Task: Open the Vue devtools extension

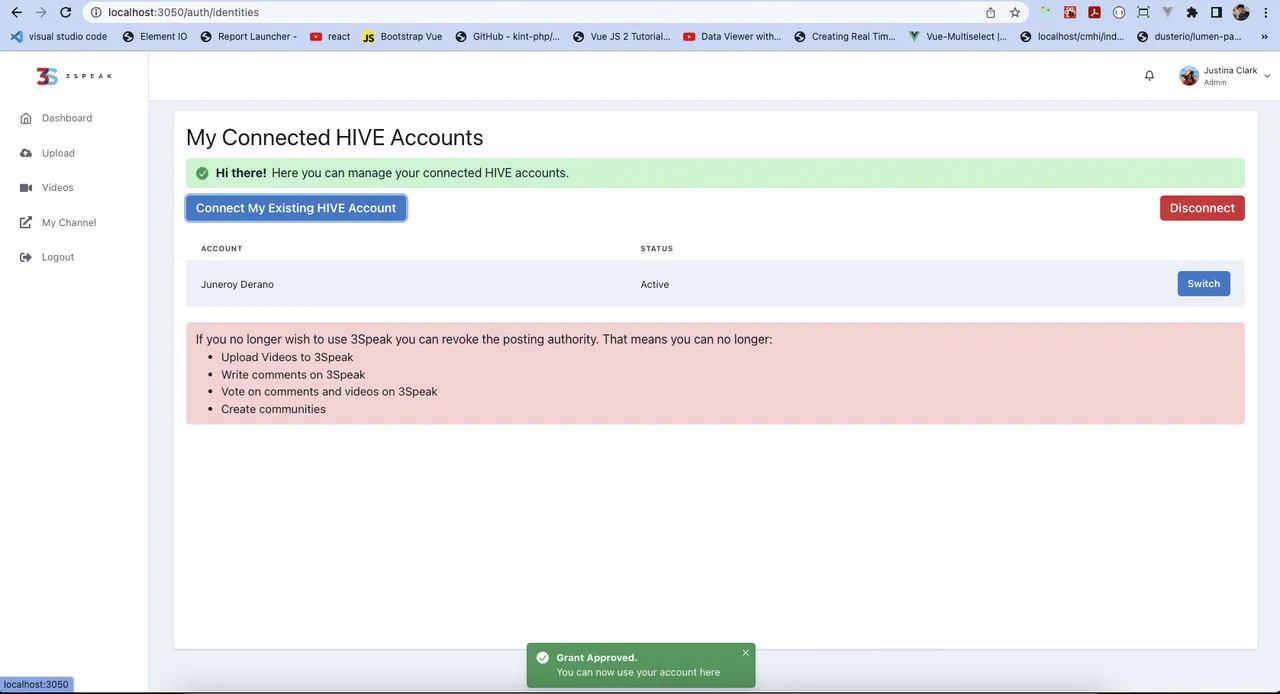Action: [1167, 12]
